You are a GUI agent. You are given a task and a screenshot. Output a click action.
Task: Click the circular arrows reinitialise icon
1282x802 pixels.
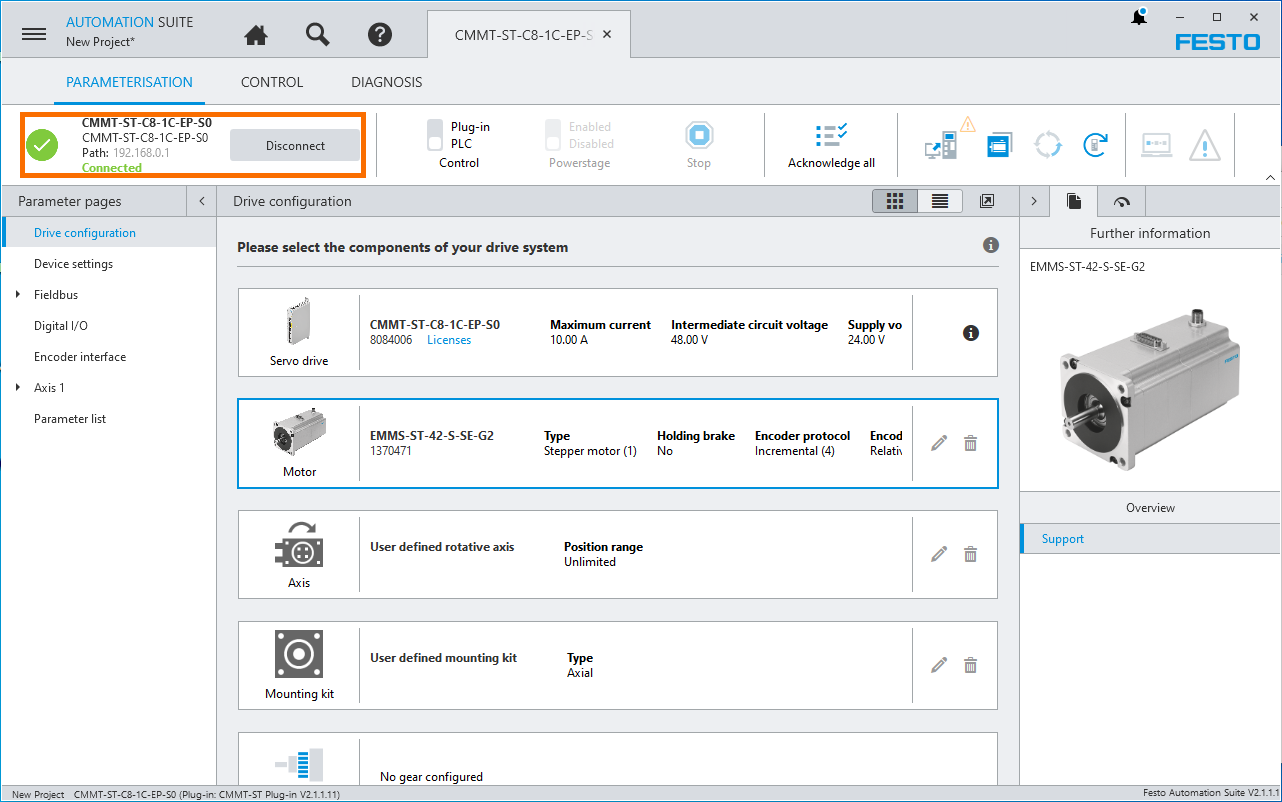[1048, 145]
